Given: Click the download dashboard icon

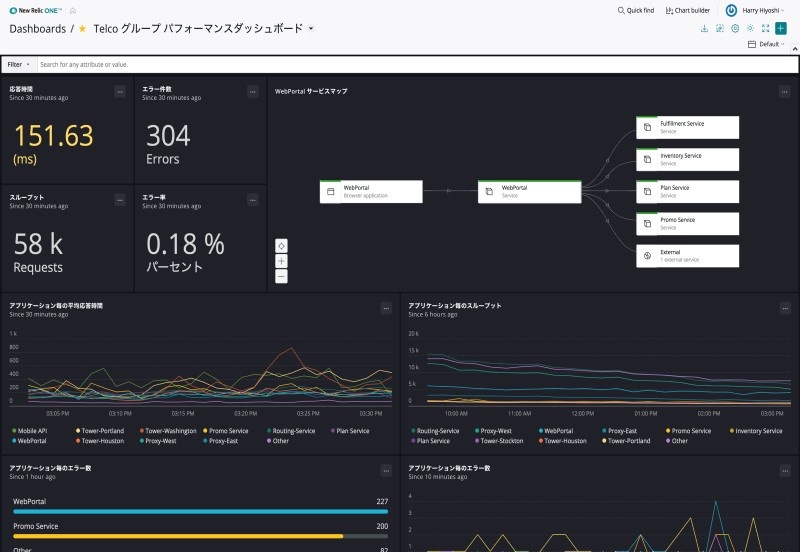Looking at the screenshot, I should click(705, 29).
